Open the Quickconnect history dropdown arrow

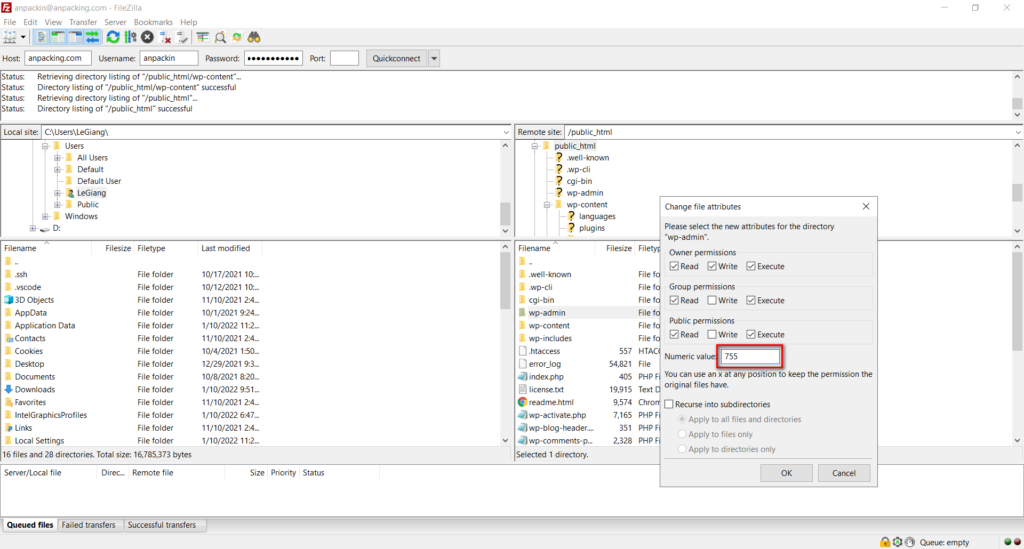point(434,58)
